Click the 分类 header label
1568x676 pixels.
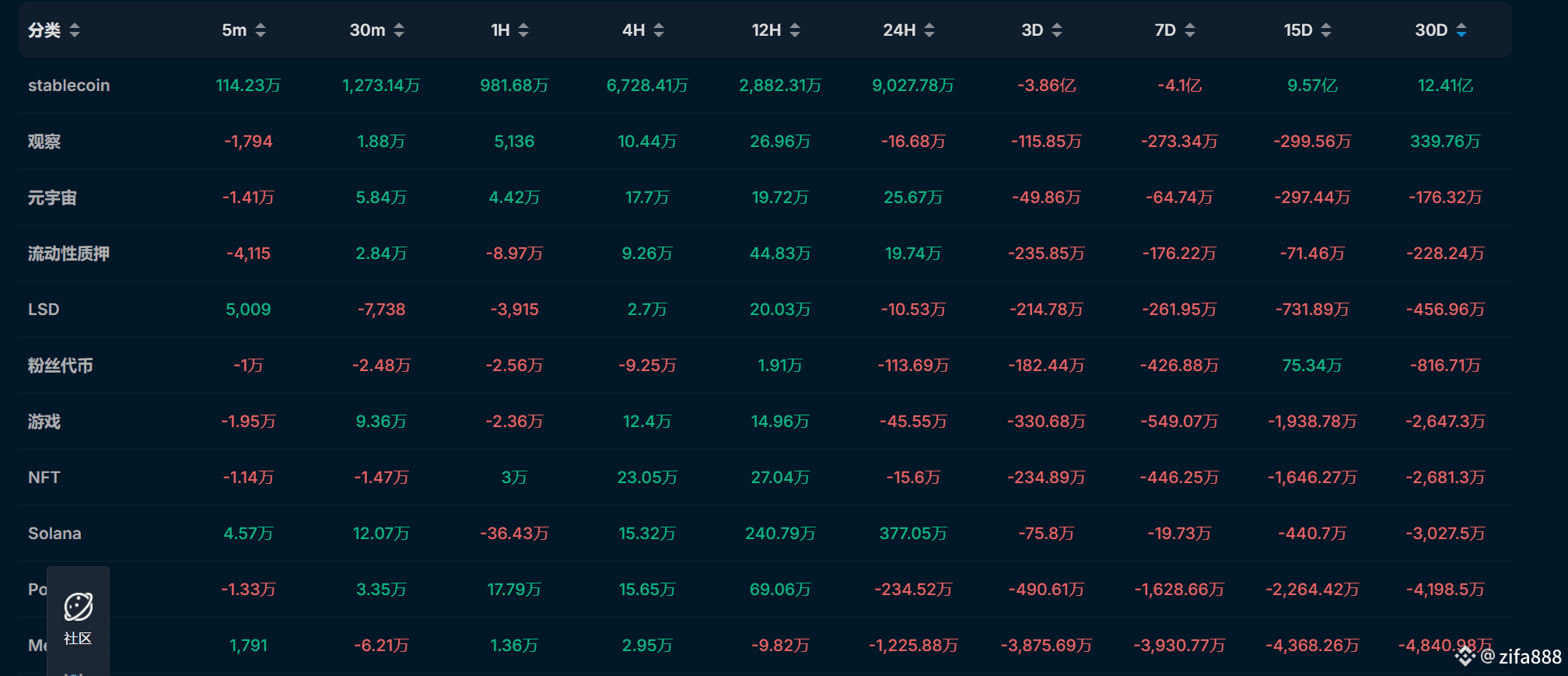tap(44, 30)
